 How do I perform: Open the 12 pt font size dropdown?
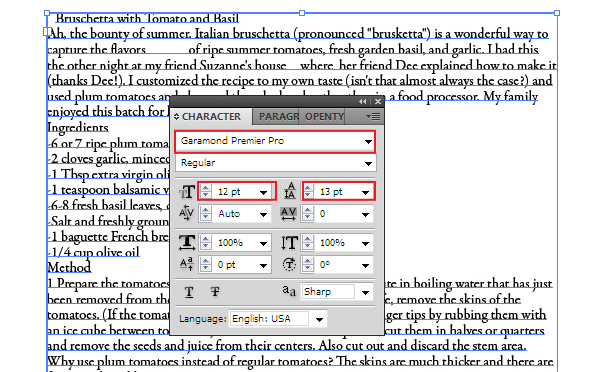263,192
